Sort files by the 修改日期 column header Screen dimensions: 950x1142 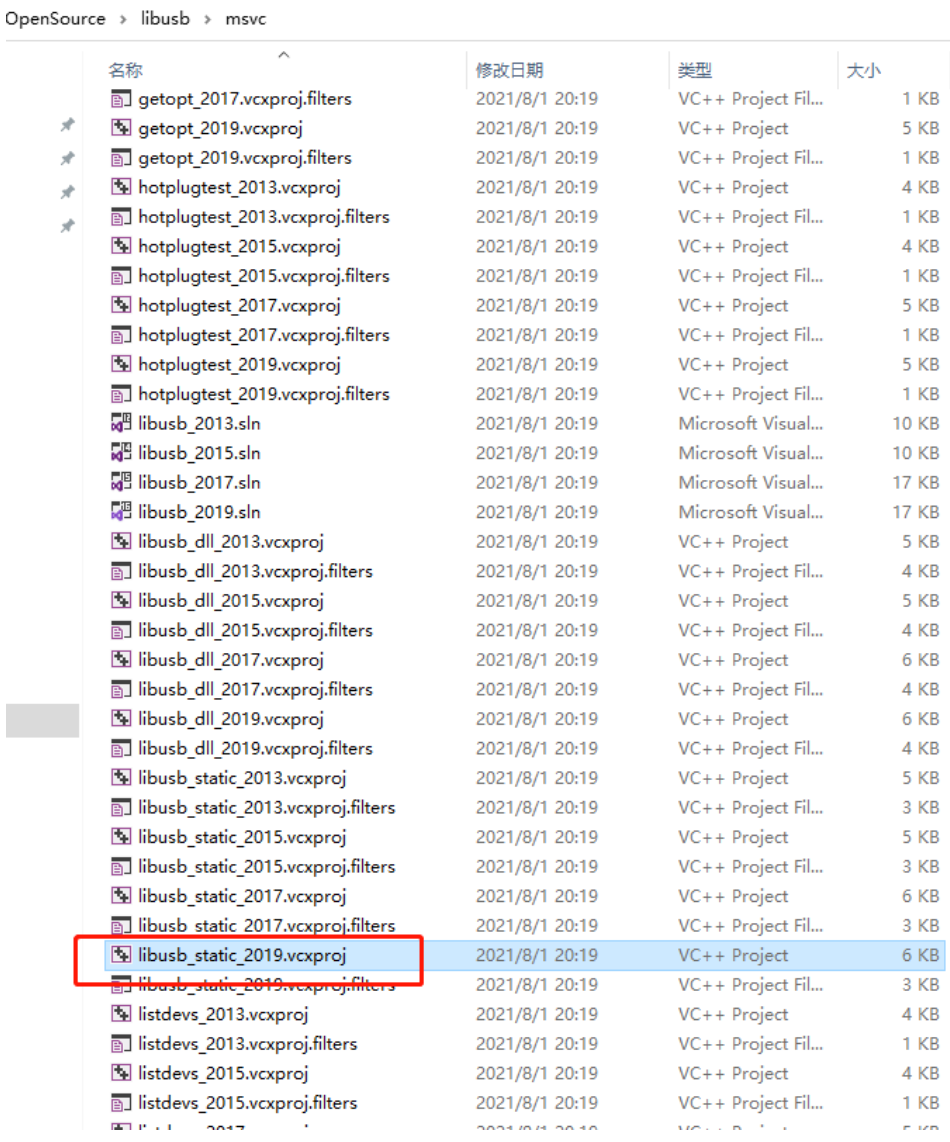pyautogui.click(x=507, y=71)
